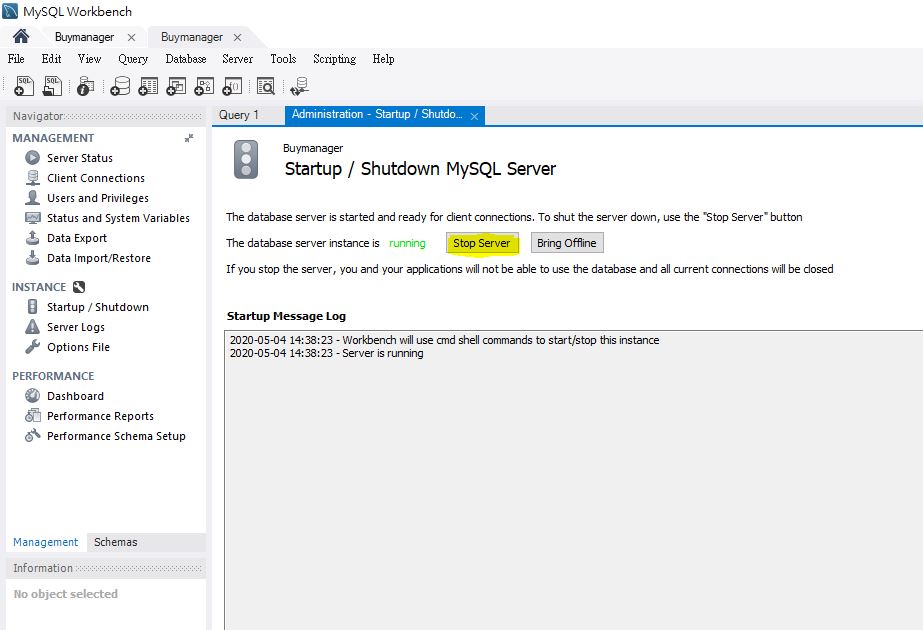This screenshot has height=630, width=923.
Task: Click the create new function toolbar icon
Action: [x=232, y=87]
